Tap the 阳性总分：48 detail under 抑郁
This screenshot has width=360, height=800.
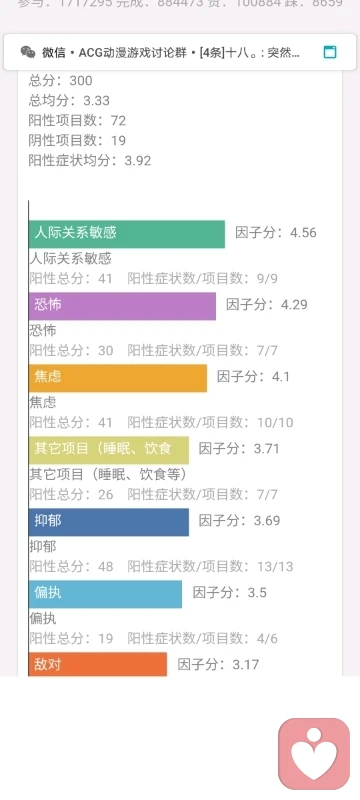click(x=71, y=566)
